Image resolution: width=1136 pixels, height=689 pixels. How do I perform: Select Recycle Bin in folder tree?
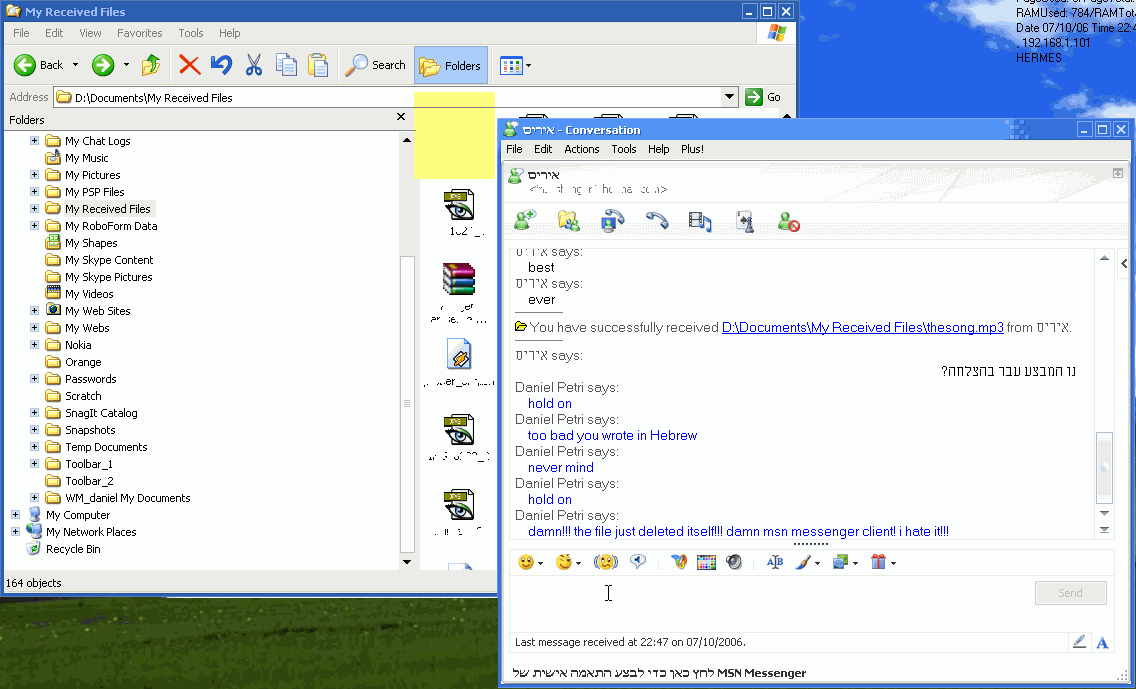tap(72, 549)
